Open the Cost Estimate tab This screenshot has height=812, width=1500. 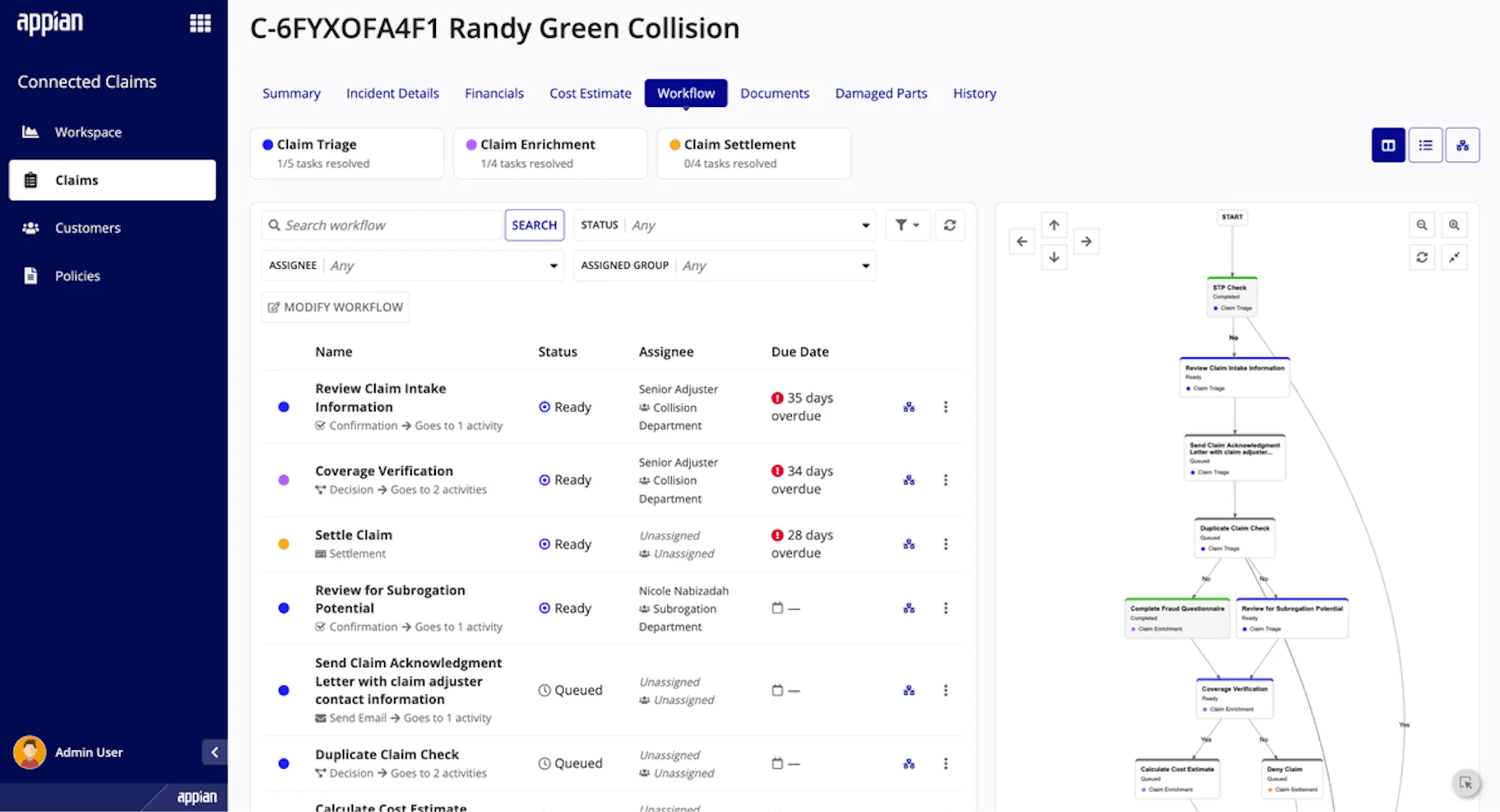[x=590, y=93]
